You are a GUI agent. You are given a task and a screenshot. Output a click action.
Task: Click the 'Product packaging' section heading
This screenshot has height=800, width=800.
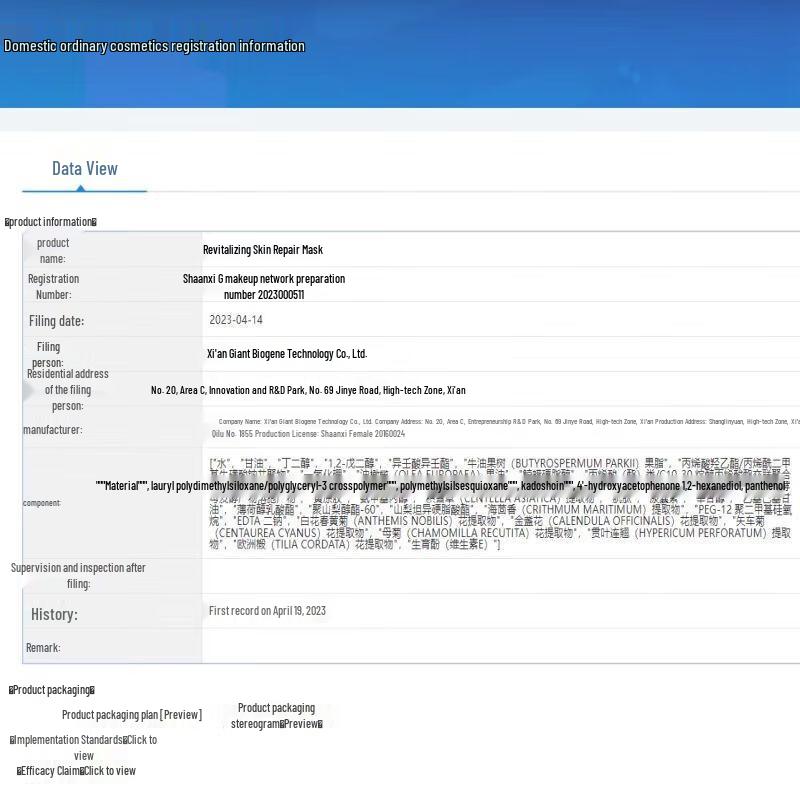coord(52,690)
